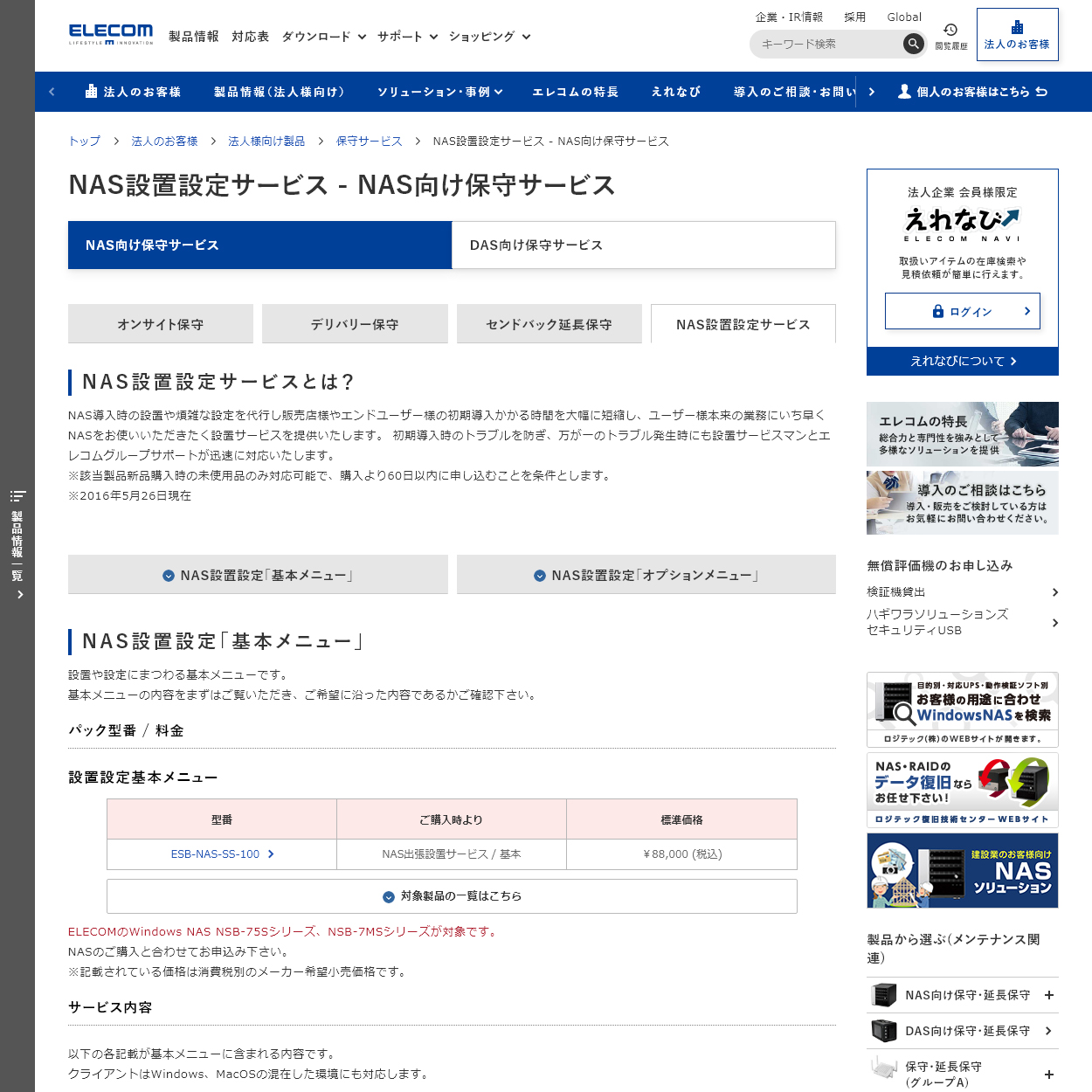Open 対象製品の一覧はこちら expander
The height and width of the screenshot is (1092, 1092).
click(452, 896)
